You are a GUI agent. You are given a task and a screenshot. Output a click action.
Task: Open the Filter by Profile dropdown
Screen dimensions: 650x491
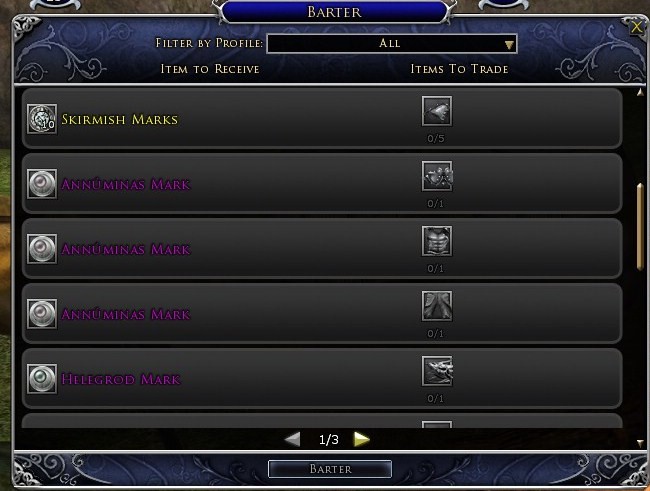click(392, 44)
